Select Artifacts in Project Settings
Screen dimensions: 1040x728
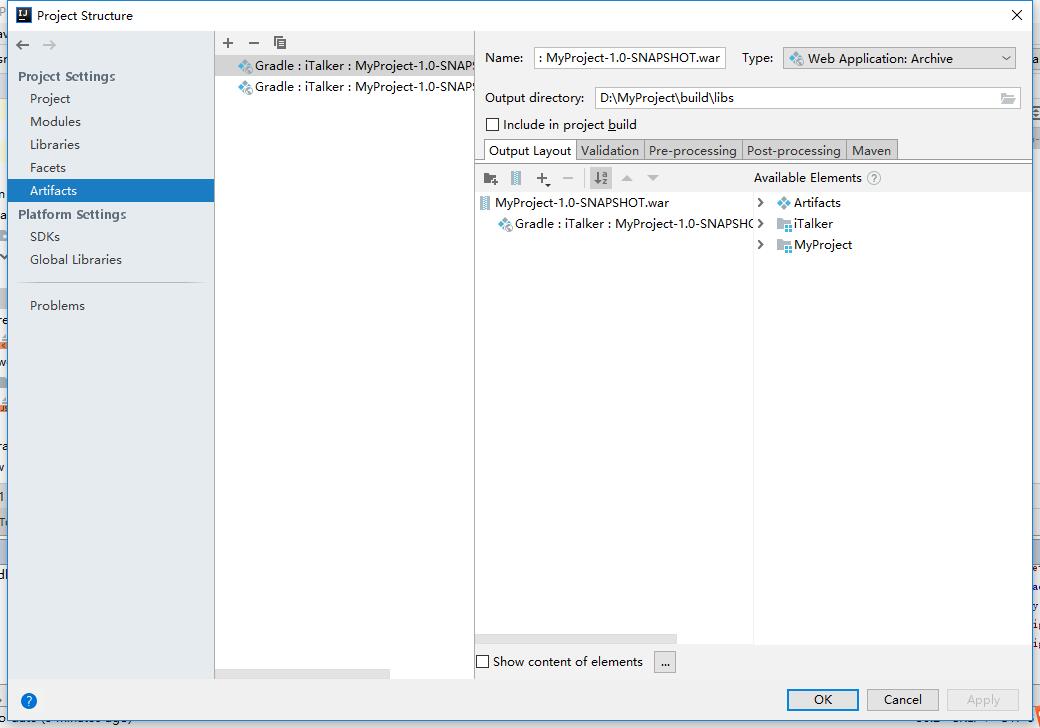111,190
